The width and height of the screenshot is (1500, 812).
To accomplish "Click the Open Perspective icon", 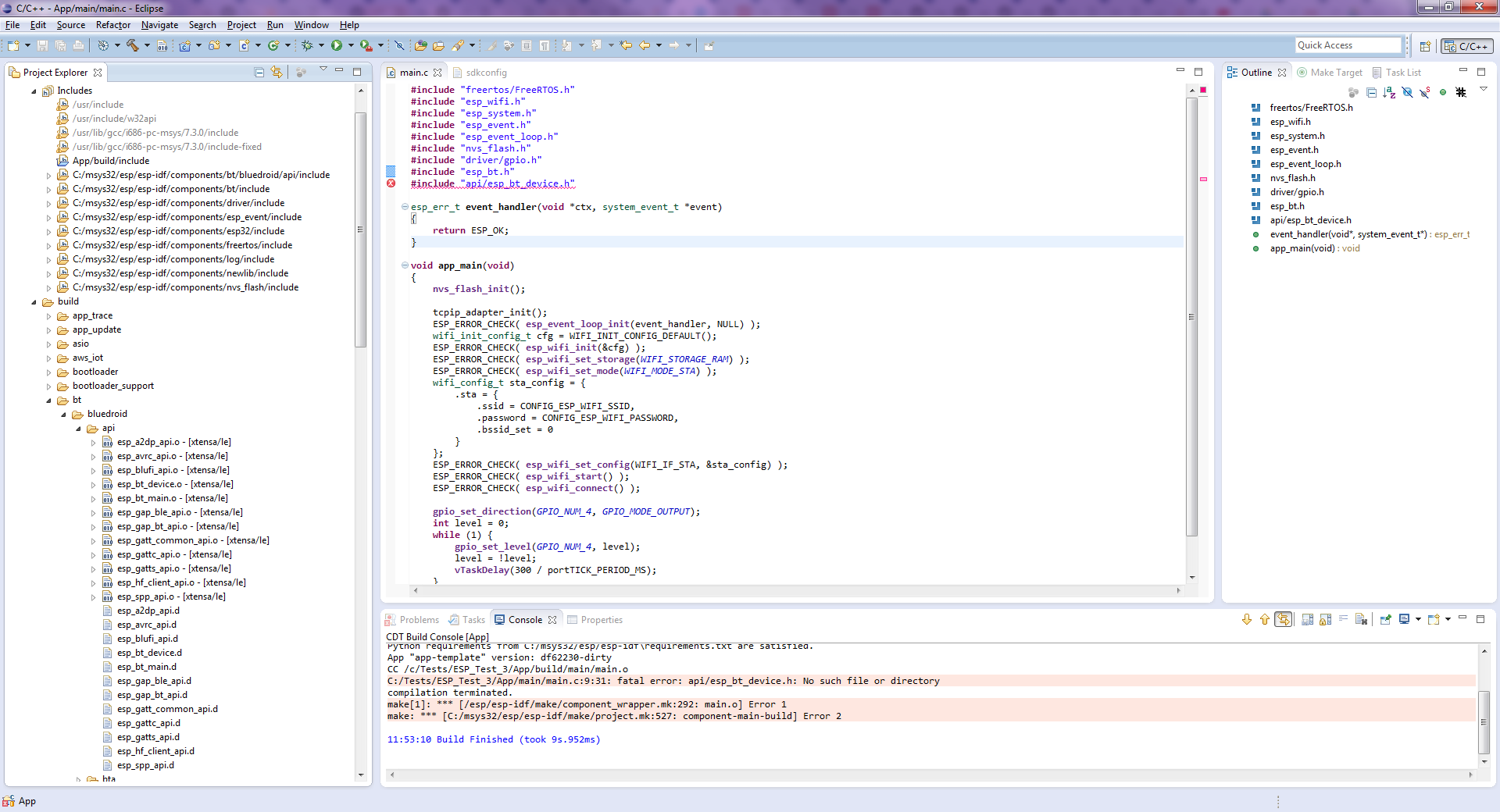I will point(1425,46).
